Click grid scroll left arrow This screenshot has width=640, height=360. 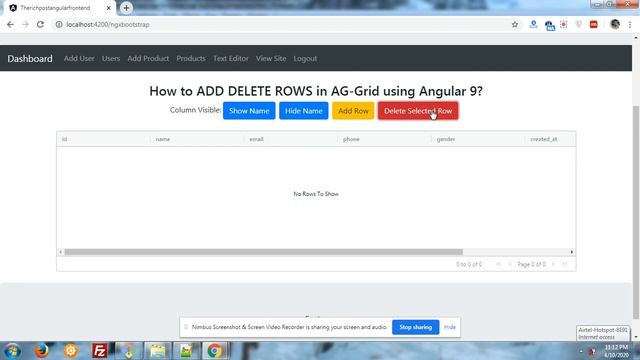click(60, 252)
